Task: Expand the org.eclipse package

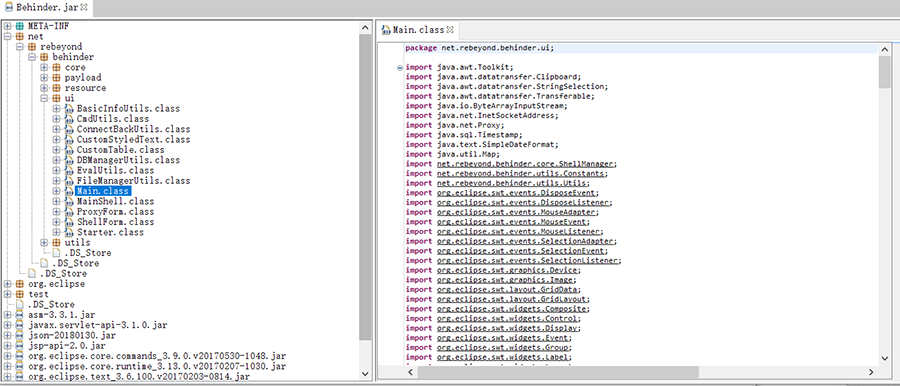Action: (x=7, y=284)
